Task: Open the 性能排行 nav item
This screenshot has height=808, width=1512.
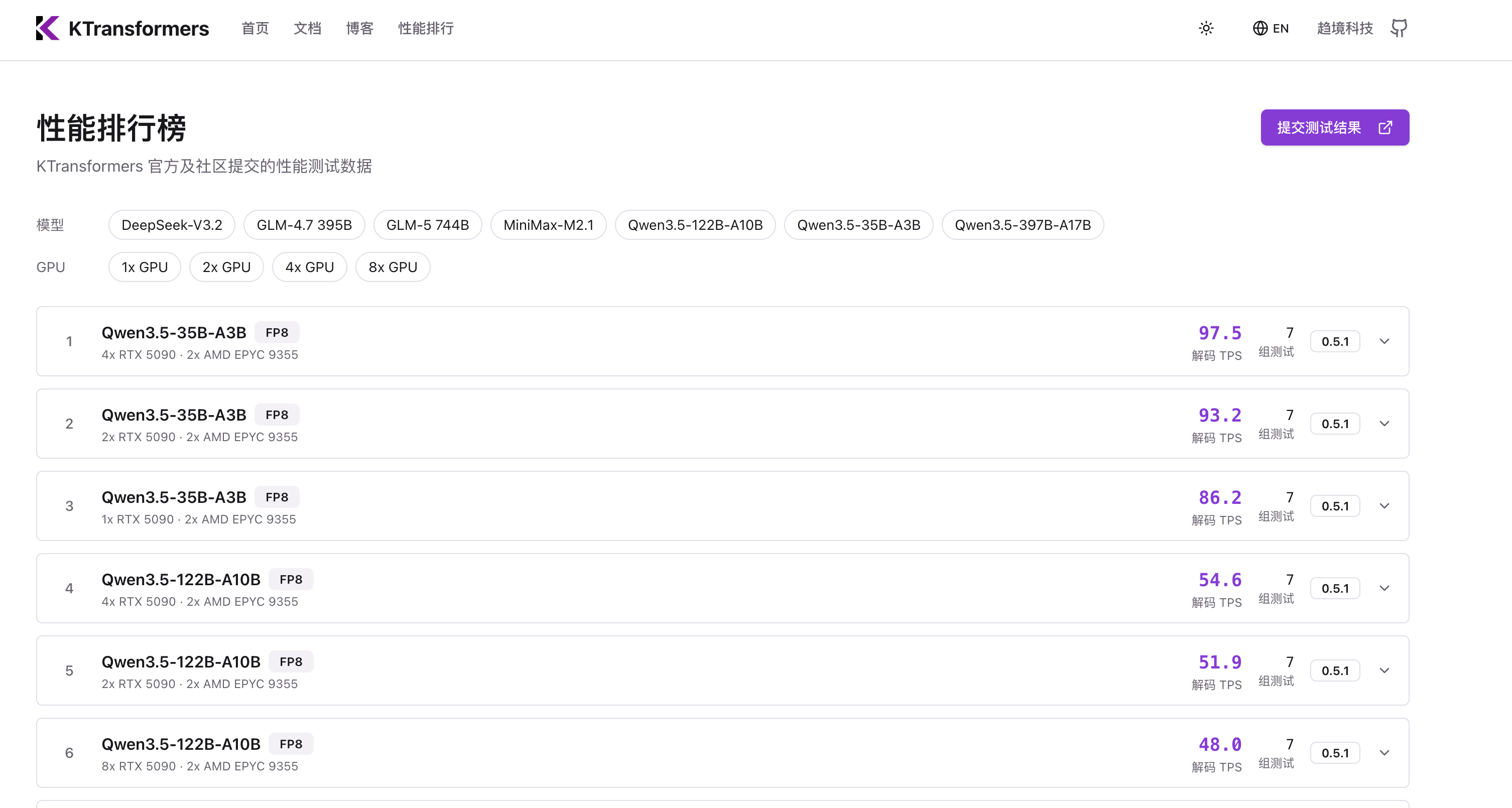Action: click(426, 28)
